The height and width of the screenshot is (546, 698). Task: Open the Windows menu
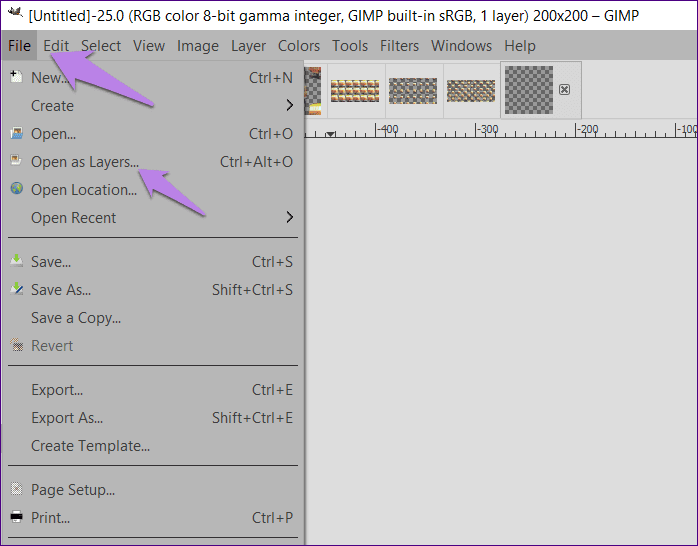point(461,45)
